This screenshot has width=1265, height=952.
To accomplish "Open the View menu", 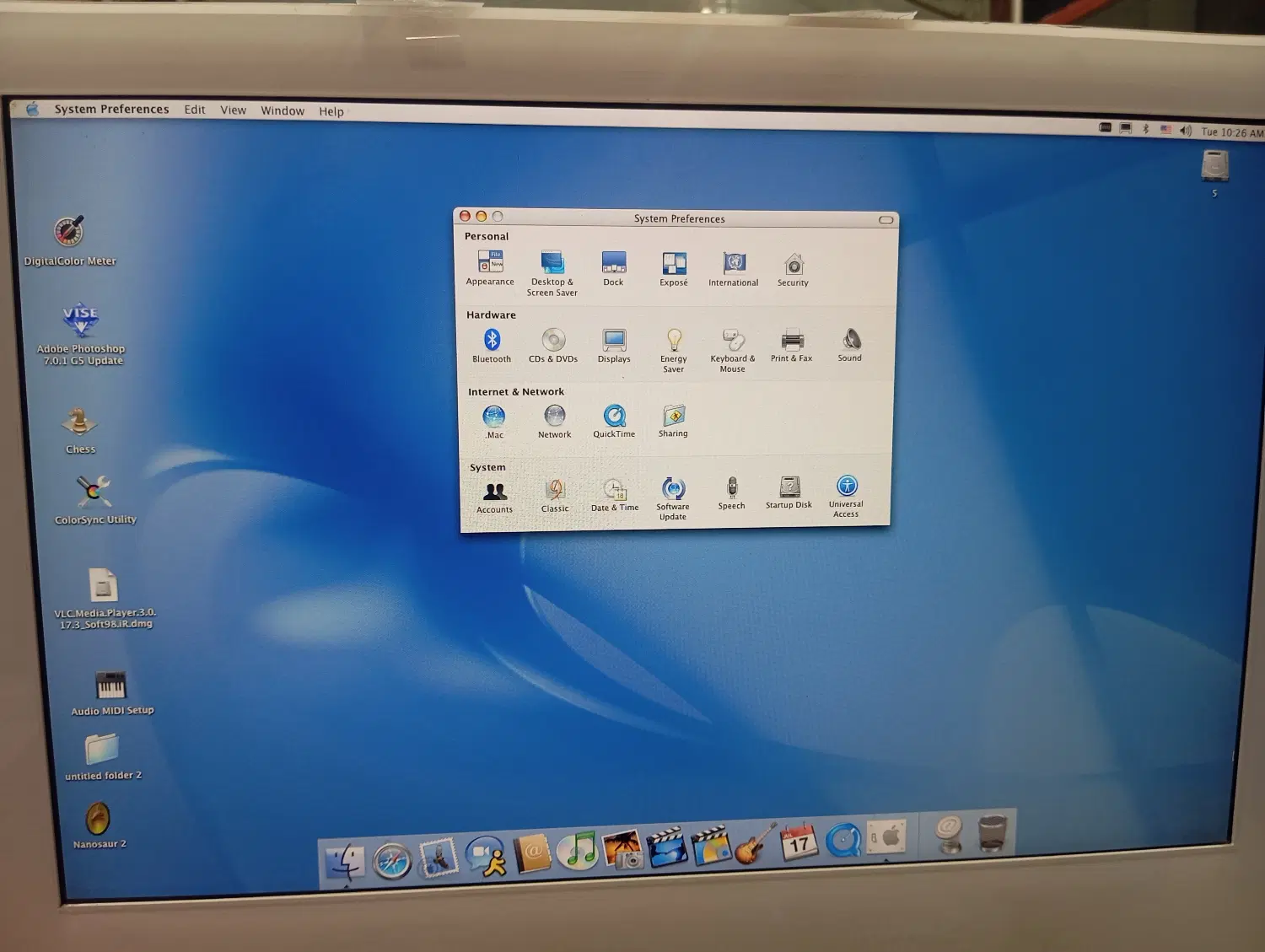I will 234,110.
